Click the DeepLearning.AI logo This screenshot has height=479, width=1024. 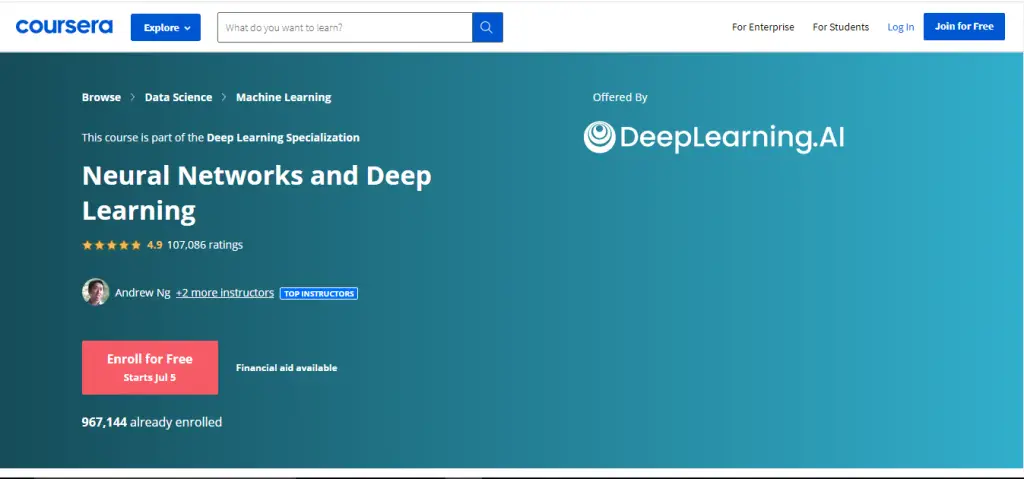(x=714, y=137)
